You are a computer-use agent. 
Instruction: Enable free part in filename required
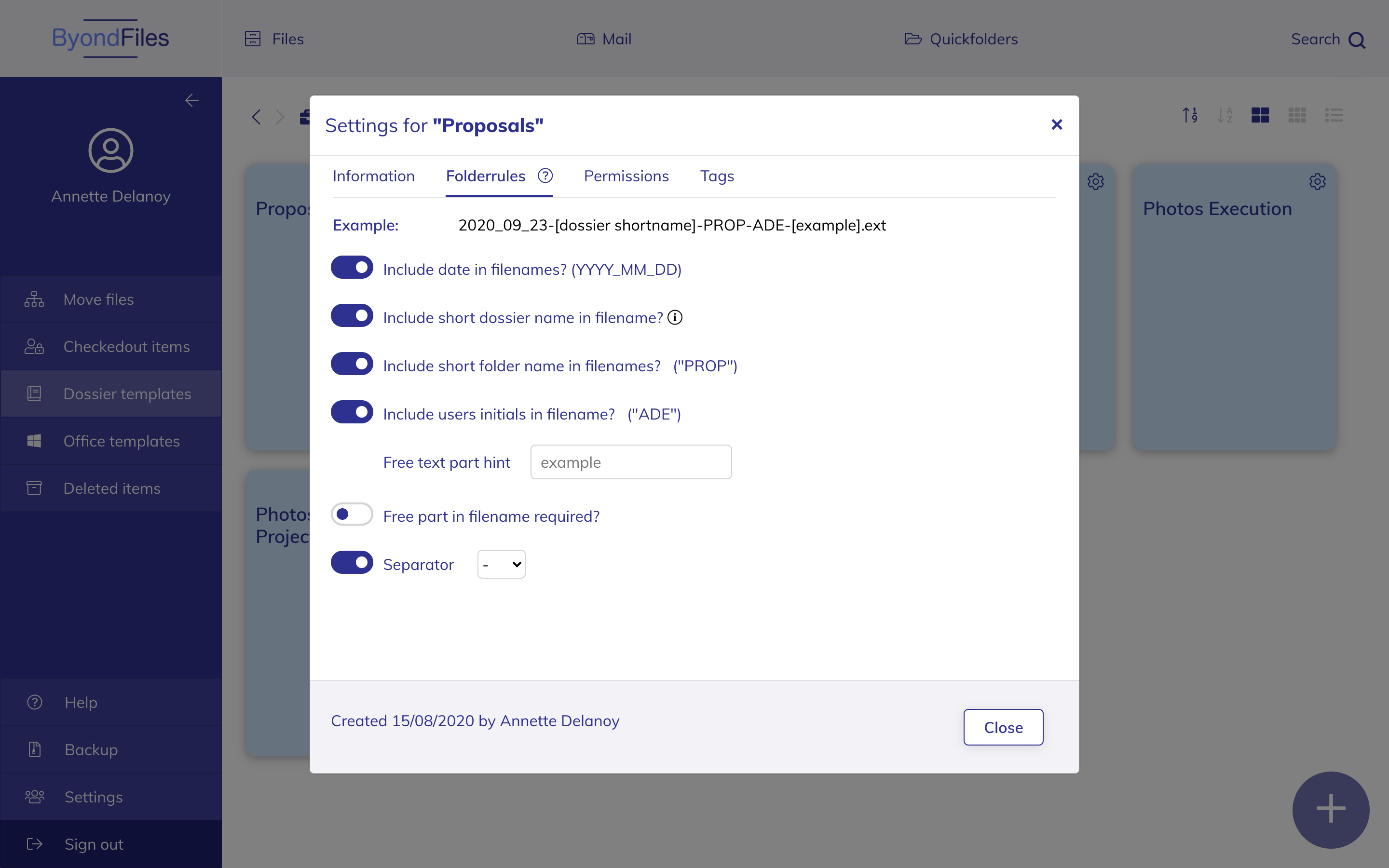tap(352, 515)
